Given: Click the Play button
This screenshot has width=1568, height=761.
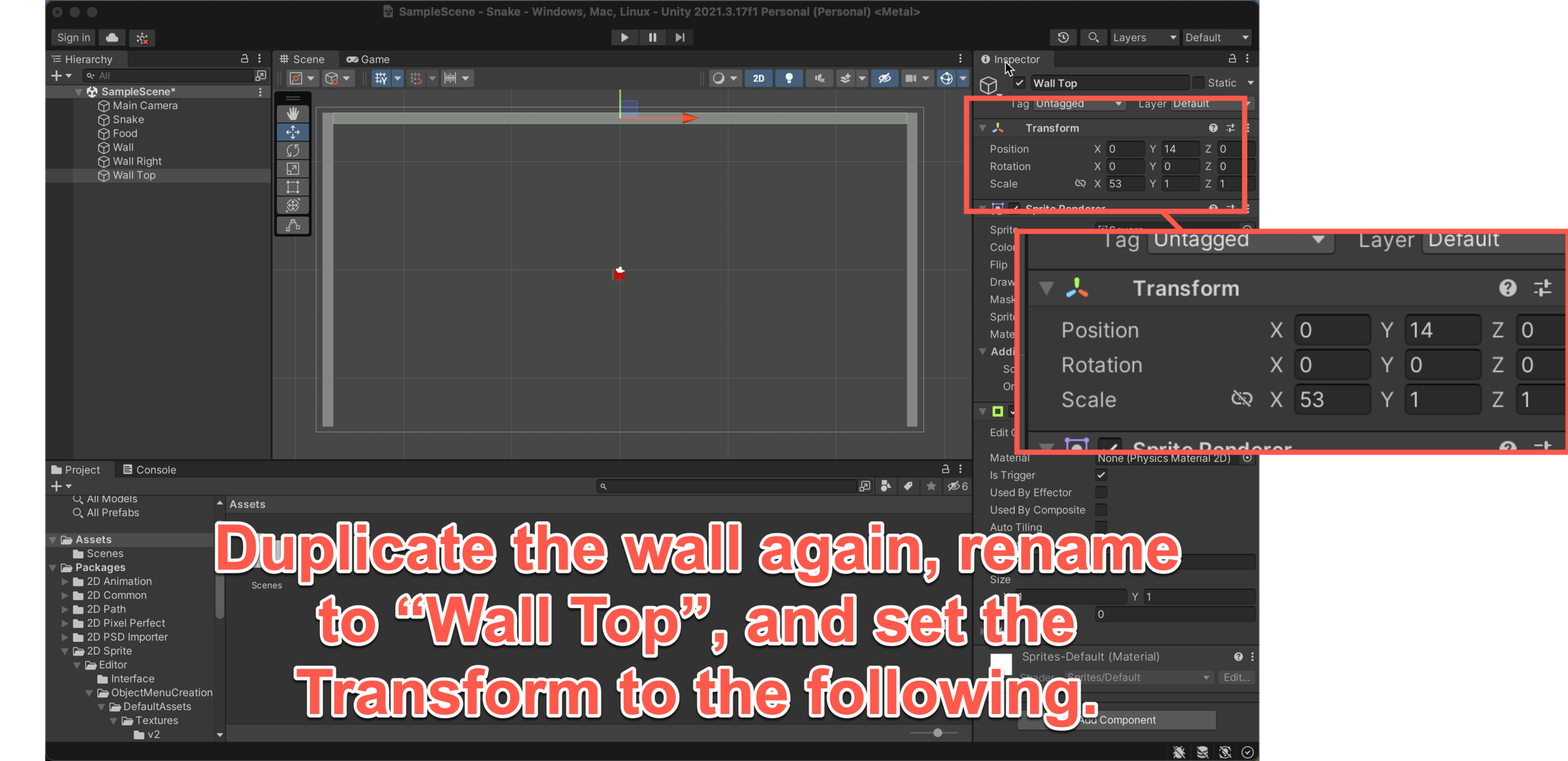Looking at the screenshot, I should 624,38.
